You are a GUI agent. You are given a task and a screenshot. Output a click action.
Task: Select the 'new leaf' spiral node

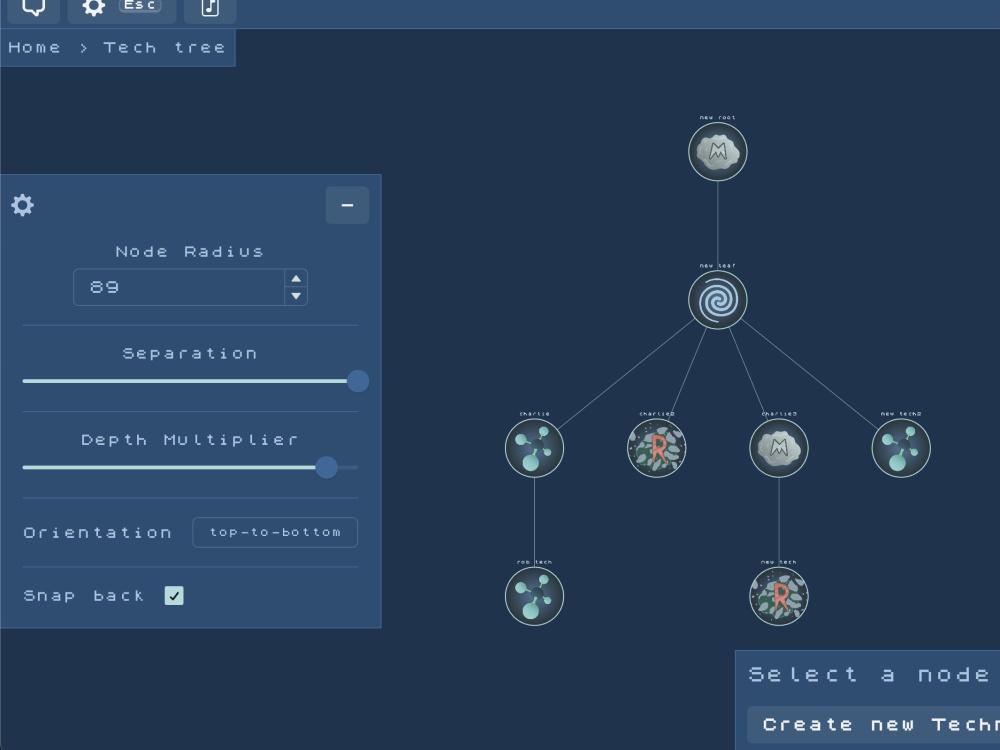pyautogui.click(x=717, y=300)
